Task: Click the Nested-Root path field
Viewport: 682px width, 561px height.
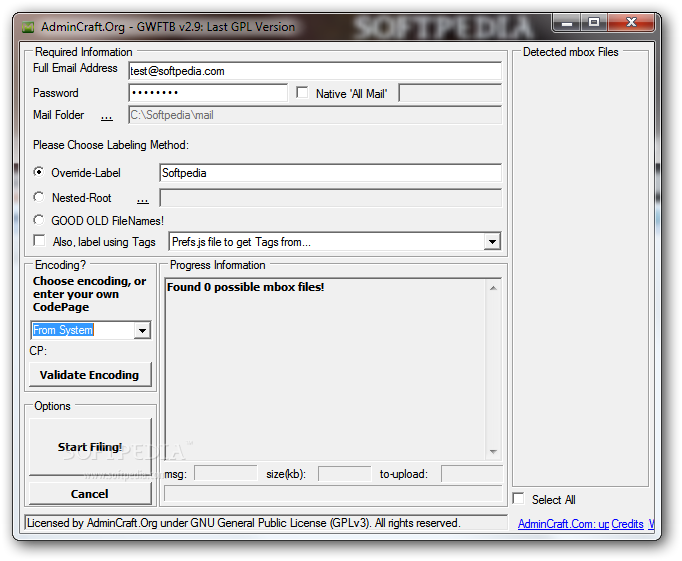Action: (x=330, y=198)
